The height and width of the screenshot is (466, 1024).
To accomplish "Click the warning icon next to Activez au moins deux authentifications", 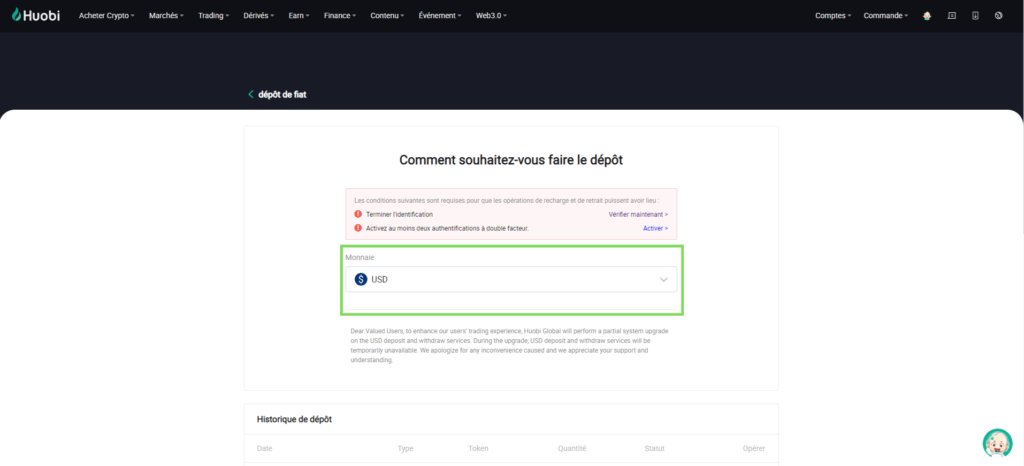I will (358, 228).
